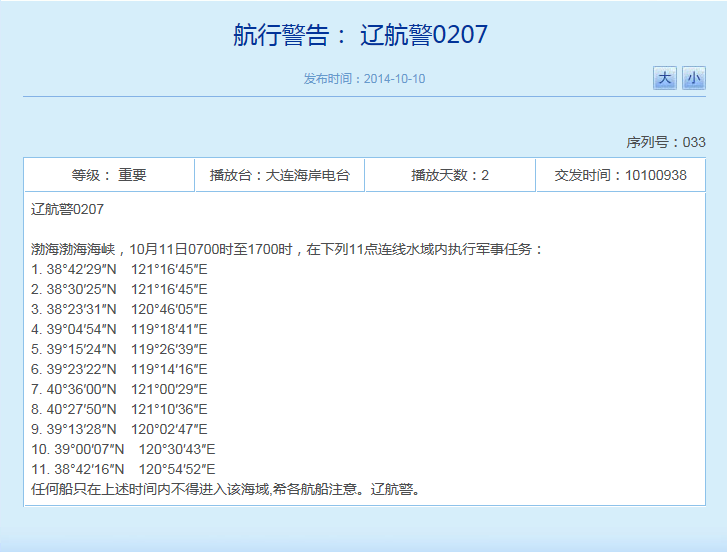Image resolution: width=727 pixels, height=552 pixels.
Task: Click the closing warning line 任何船只在上述时间内
Action: [x=225, y=489]
